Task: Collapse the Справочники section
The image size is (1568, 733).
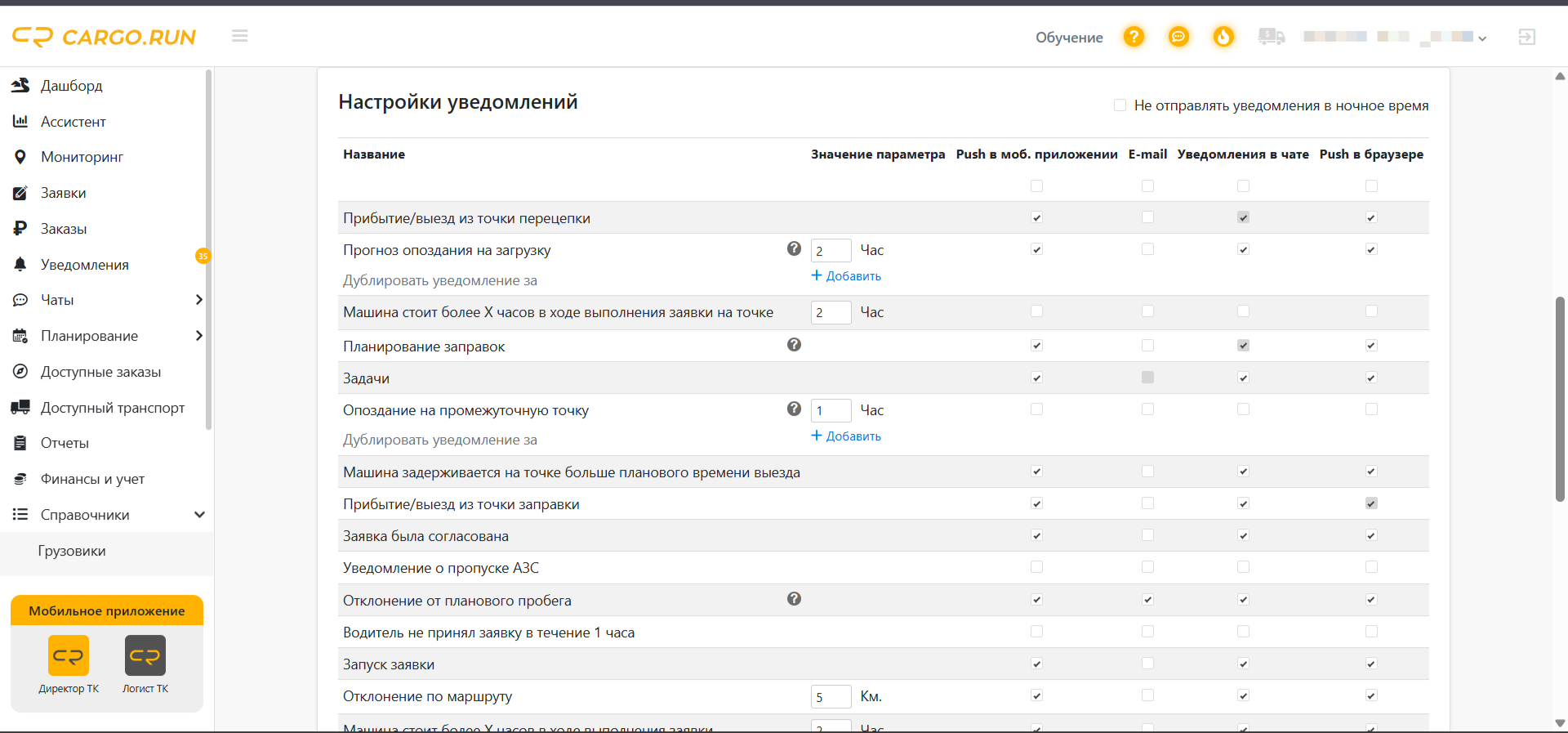Action: pos(199,515)
